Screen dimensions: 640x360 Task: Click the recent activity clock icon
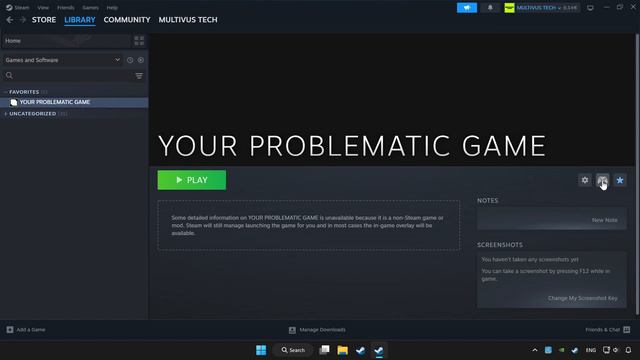coord(130,60)
